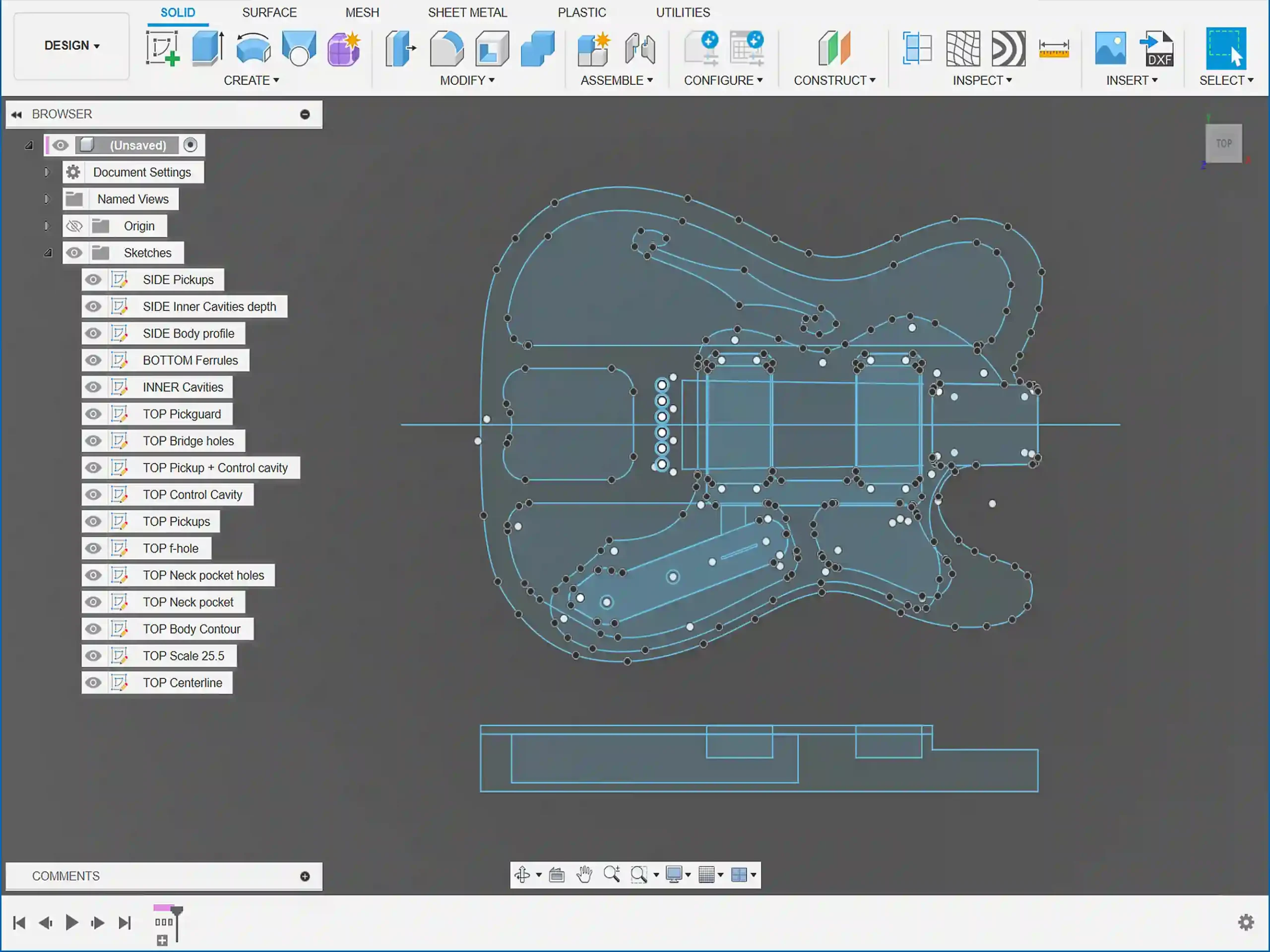Switch to the SHEET METAL tab

click(467, 12)
